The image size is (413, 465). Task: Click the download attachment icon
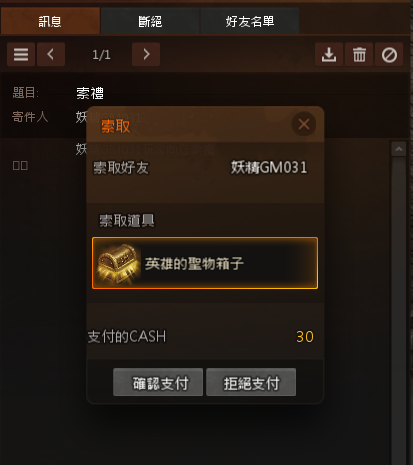pos(329,54)
